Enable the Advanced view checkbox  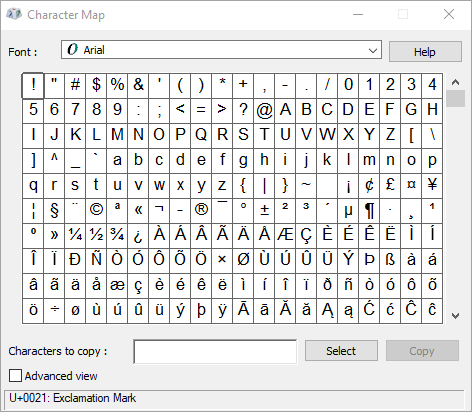click(15, 376)
